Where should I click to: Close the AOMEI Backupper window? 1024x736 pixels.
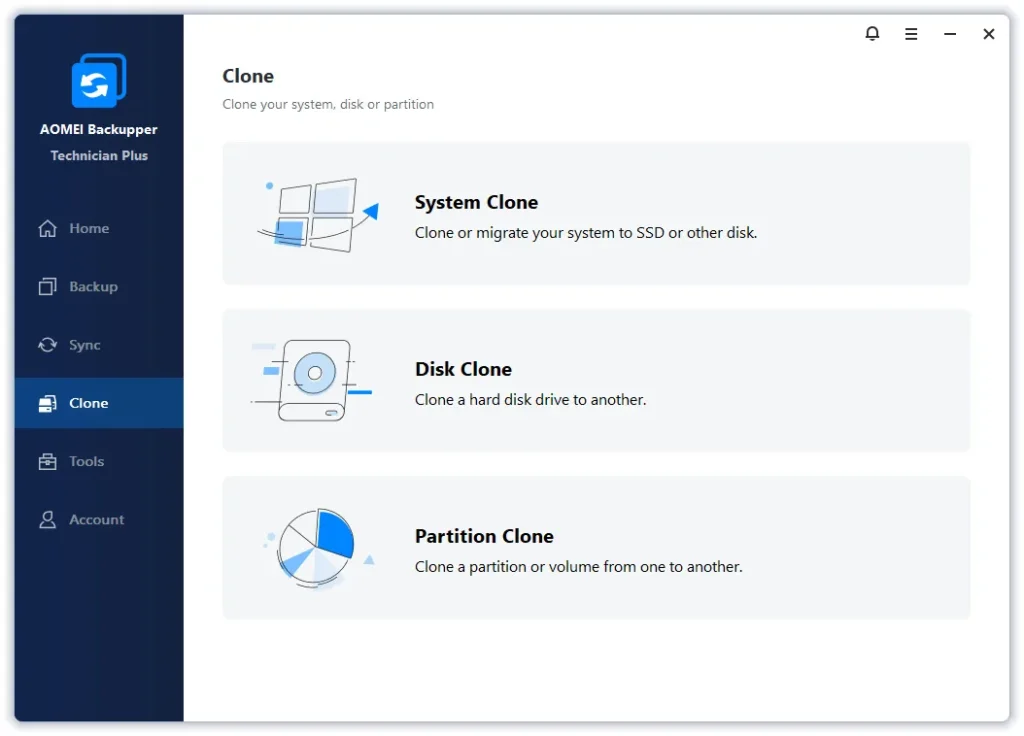[988, 34]
